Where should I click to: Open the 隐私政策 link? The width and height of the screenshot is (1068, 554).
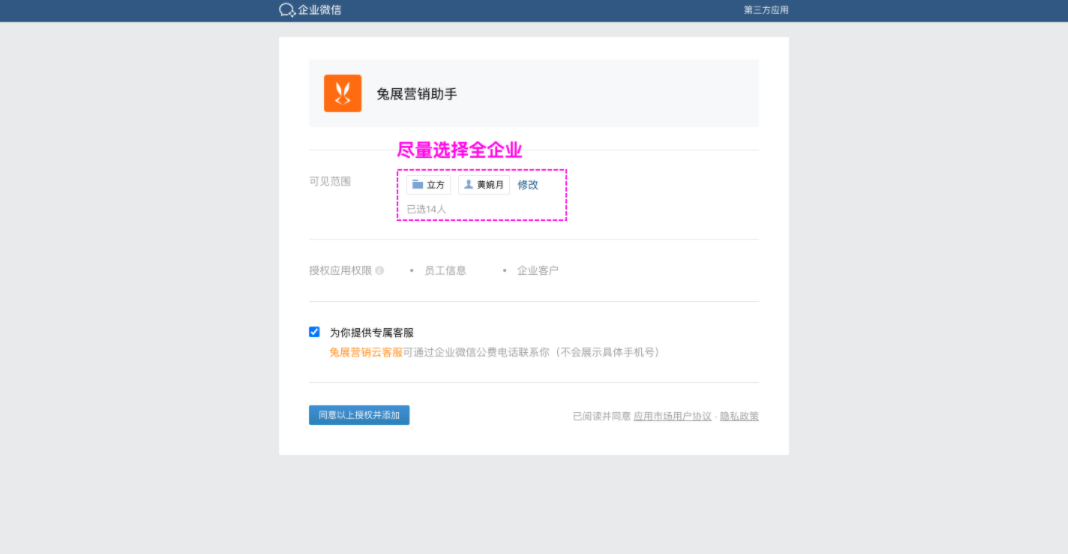tap(739, 416)
